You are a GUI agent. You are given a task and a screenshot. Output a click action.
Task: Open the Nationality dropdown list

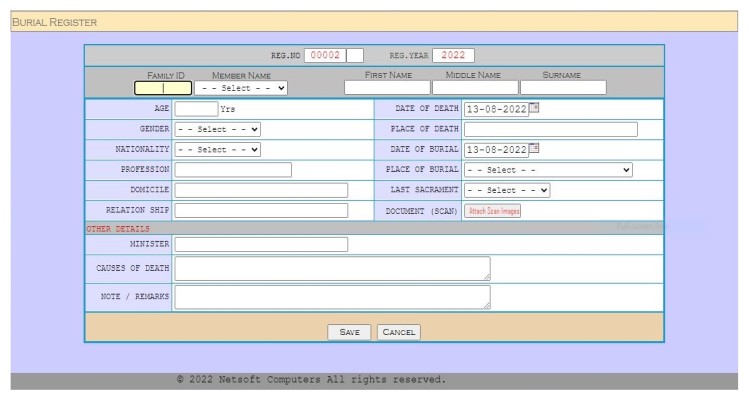[217, 150]
